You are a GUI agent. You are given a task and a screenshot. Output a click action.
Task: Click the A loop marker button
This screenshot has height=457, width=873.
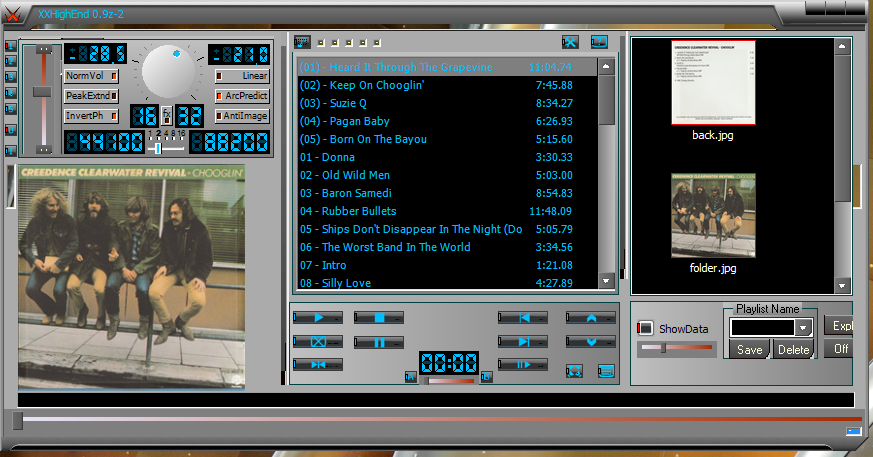[410, 377]
